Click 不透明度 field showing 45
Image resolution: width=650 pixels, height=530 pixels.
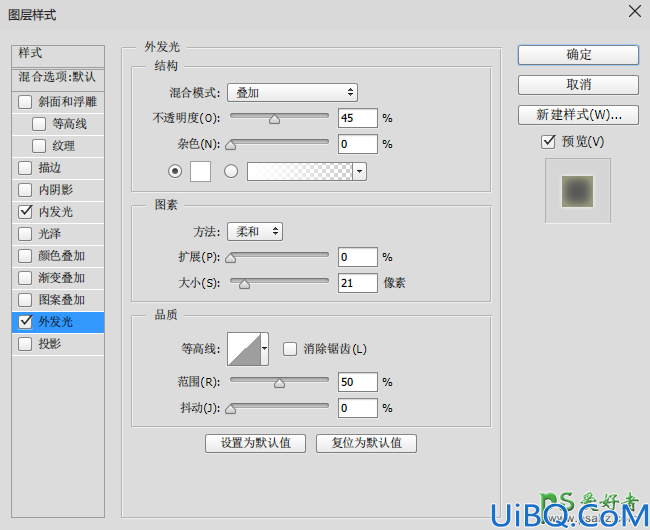tap(358, 118)
